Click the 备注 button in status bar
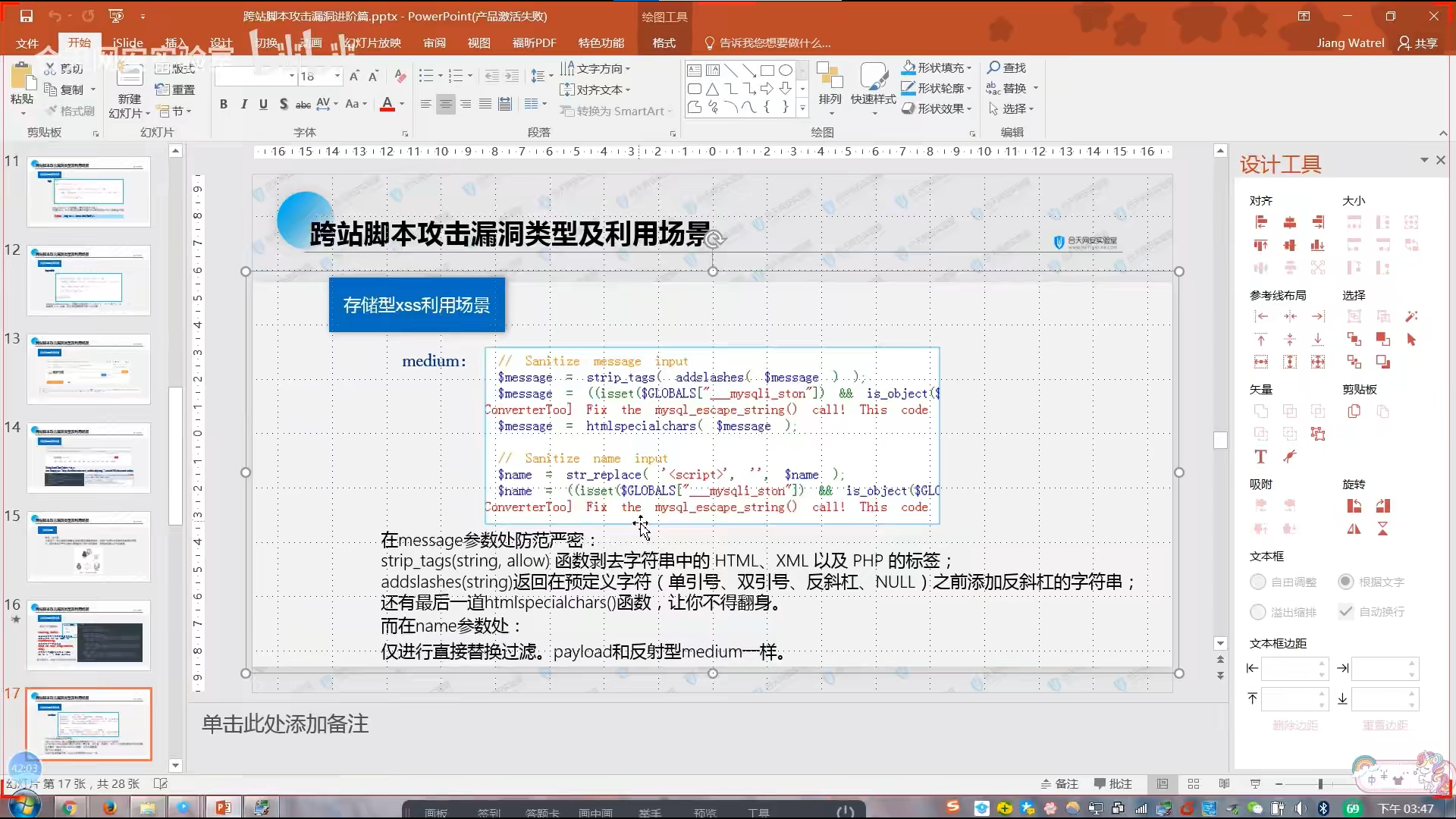1456x819 pixels. click(1059, 784)
